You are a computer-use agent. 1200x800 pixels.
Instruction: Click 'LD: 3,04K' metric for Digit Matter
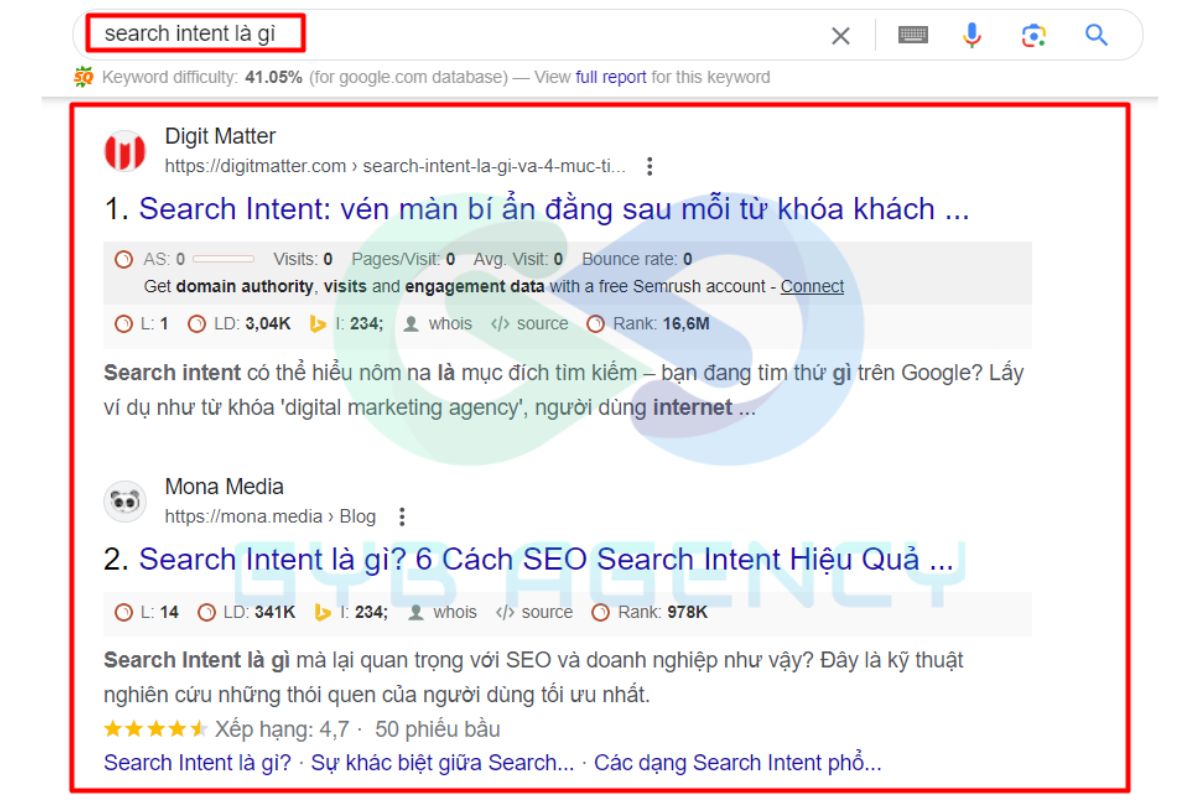click(239, 324)
